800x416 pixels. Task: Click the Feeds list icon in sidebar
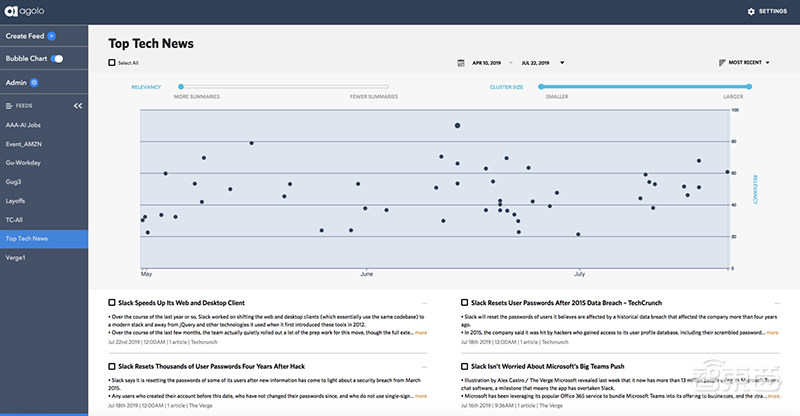point(9,105)
